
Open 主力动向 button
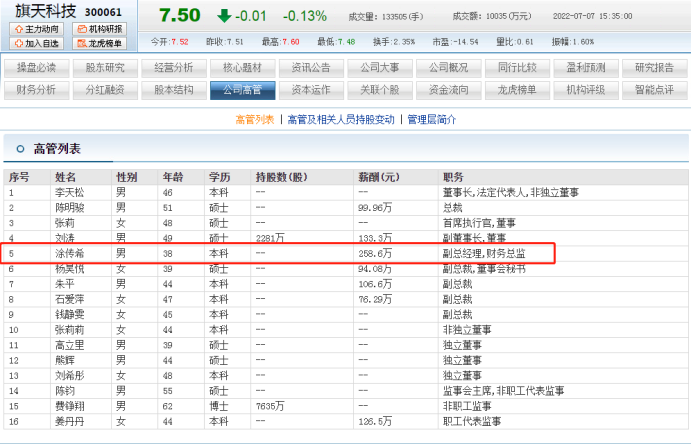pos(36,29)
